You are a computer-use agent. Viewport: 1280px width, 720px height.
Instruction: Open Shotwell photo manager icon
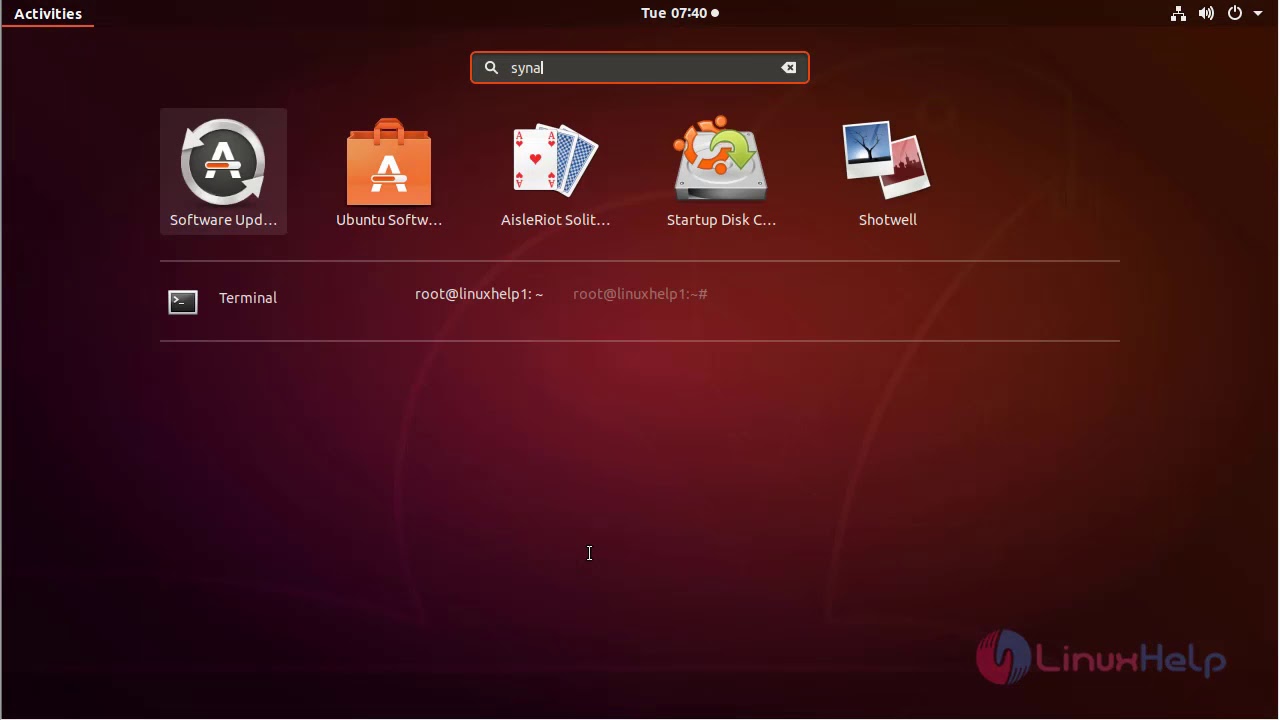point(887,160)
